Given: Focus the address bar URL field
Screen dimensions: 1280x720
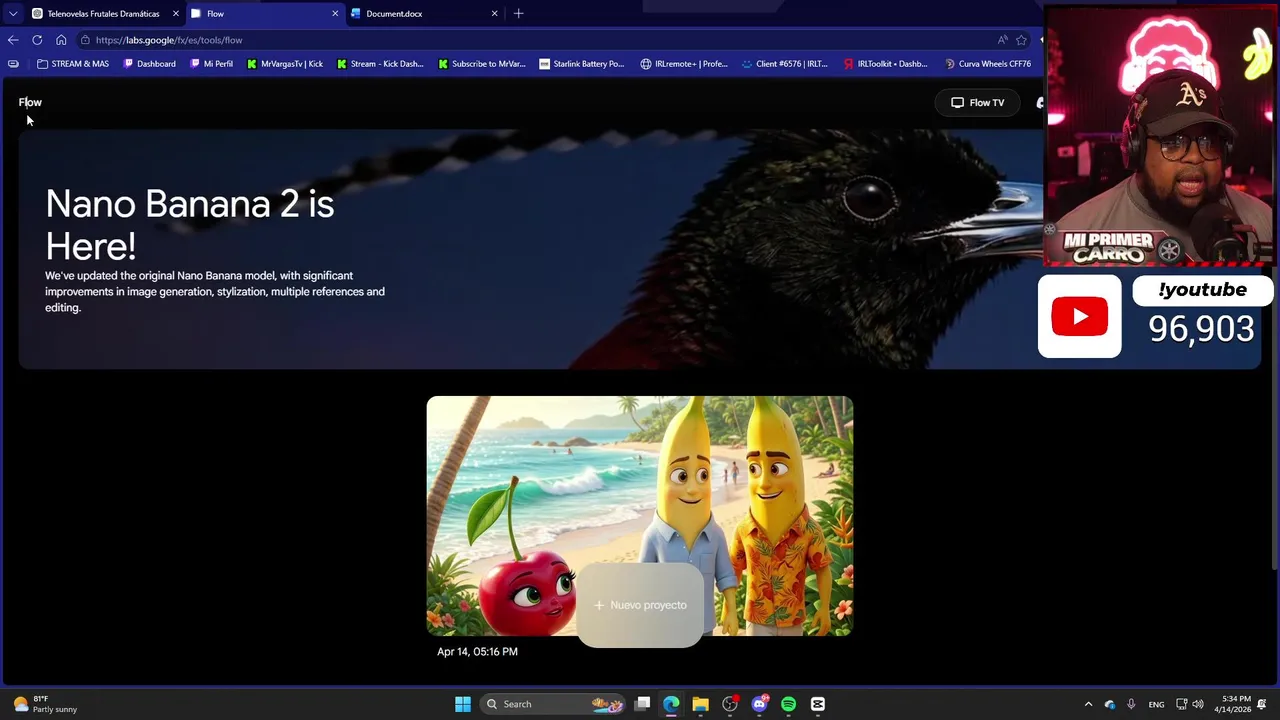Looking at the screenshot, I should click(540, 40).
